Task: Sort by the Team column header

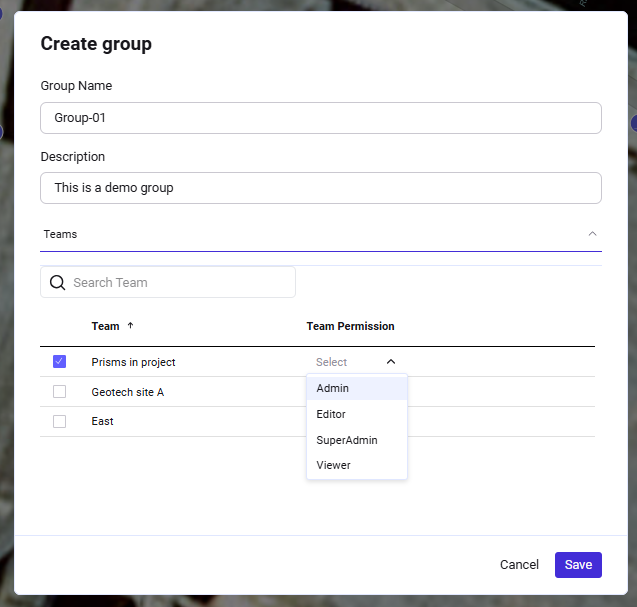Action: [x=105, y=326]
